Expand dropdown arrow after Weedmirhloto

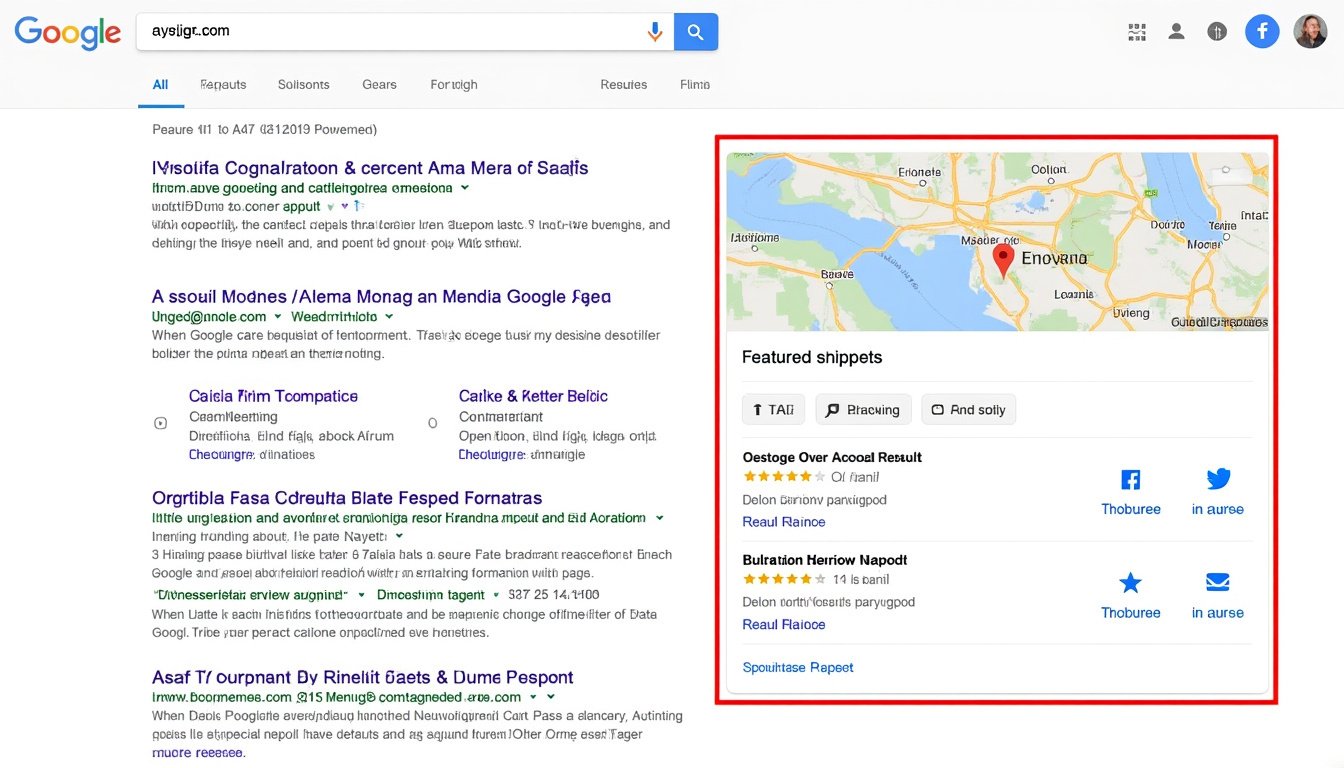[389, 316]
